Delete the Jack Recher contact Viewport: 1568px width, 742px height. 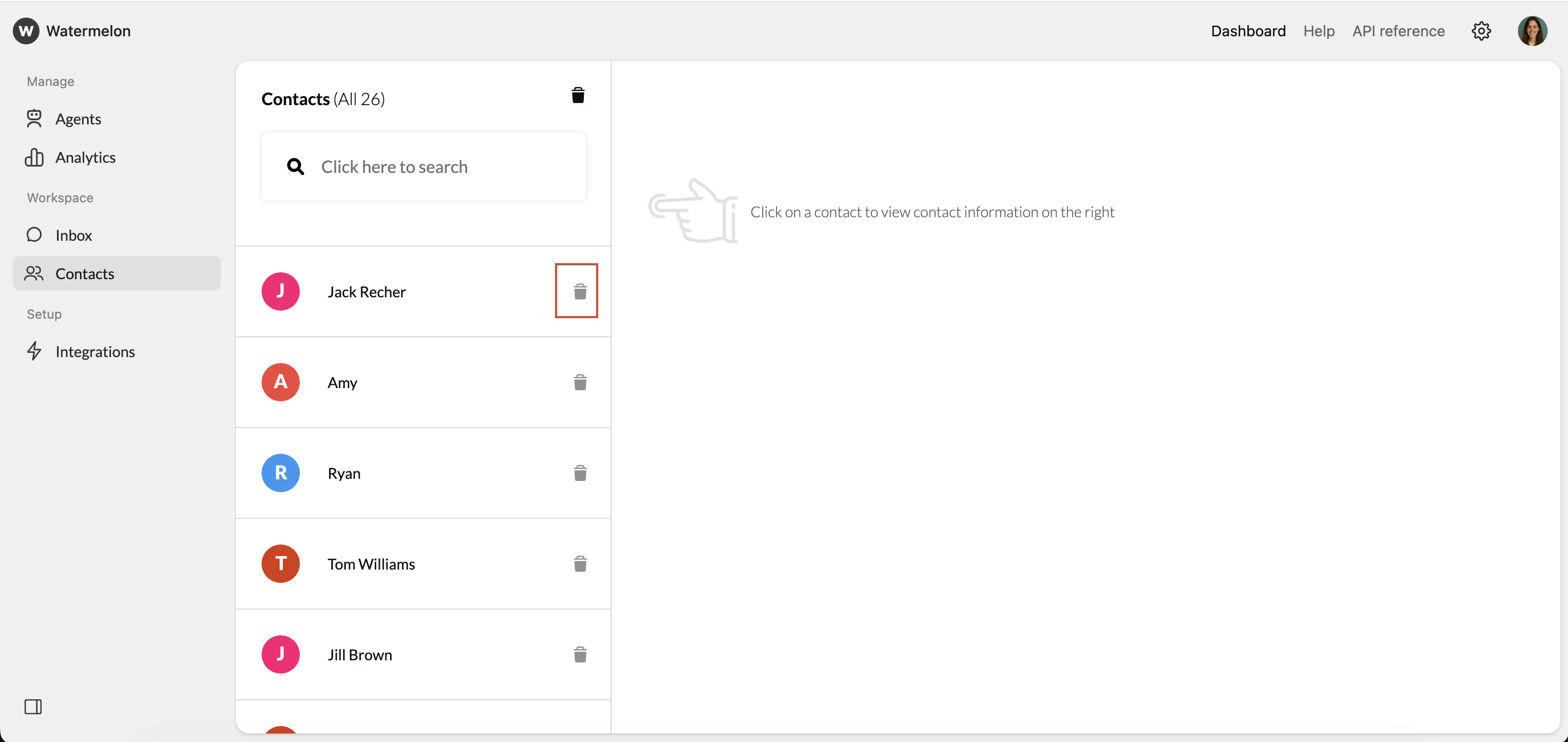click(x=580, y=291)
